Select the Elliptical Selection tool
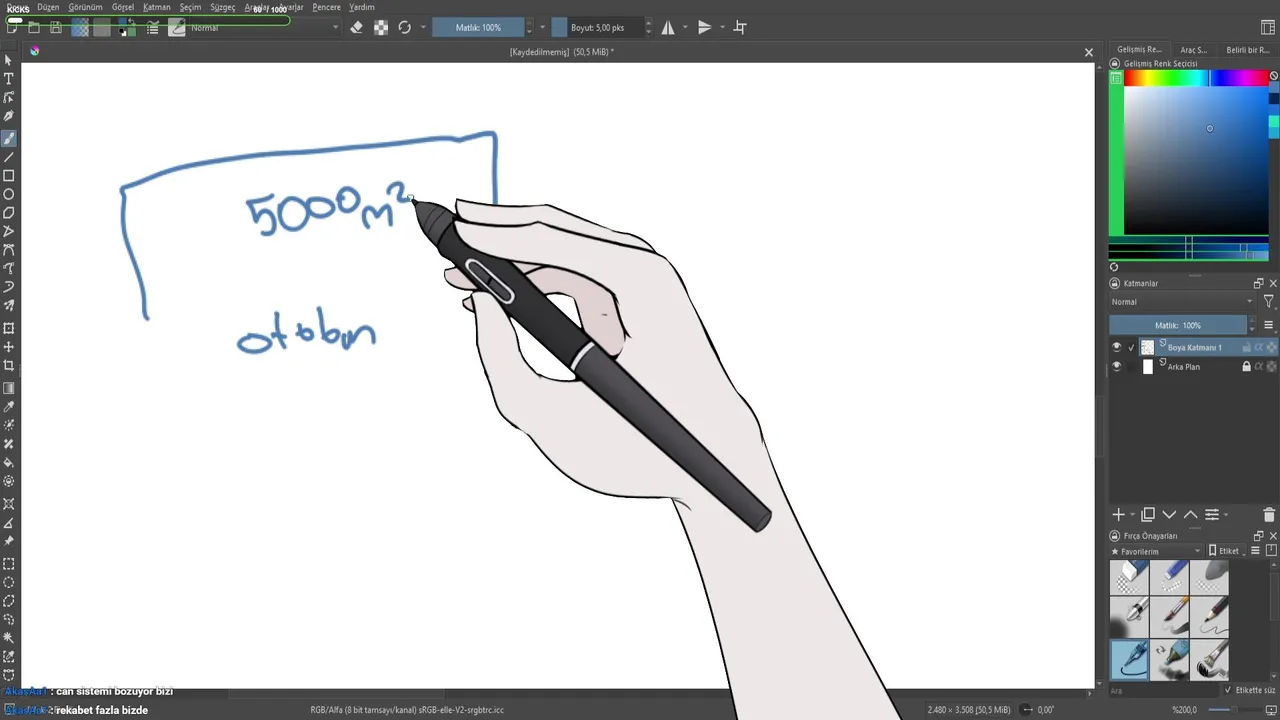 [x=9, y=582]
